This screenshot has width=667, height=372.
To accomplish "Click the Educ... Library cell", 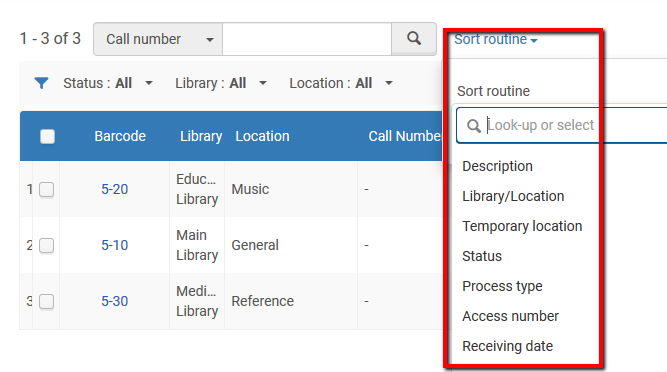I will coord(197,189).
